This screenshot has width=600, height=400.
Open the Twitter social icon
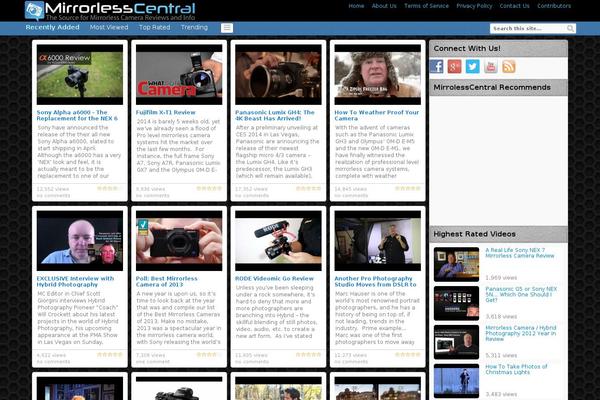point(473,67)
